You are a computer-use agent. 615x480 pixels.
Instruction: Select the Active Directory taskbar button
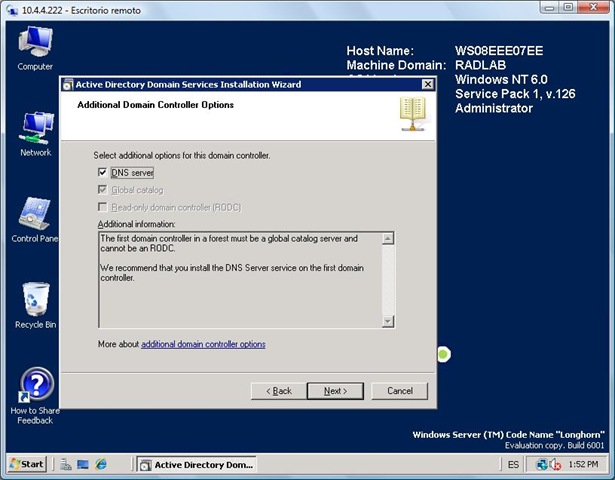pyautogui.click(x=197, y=465)
